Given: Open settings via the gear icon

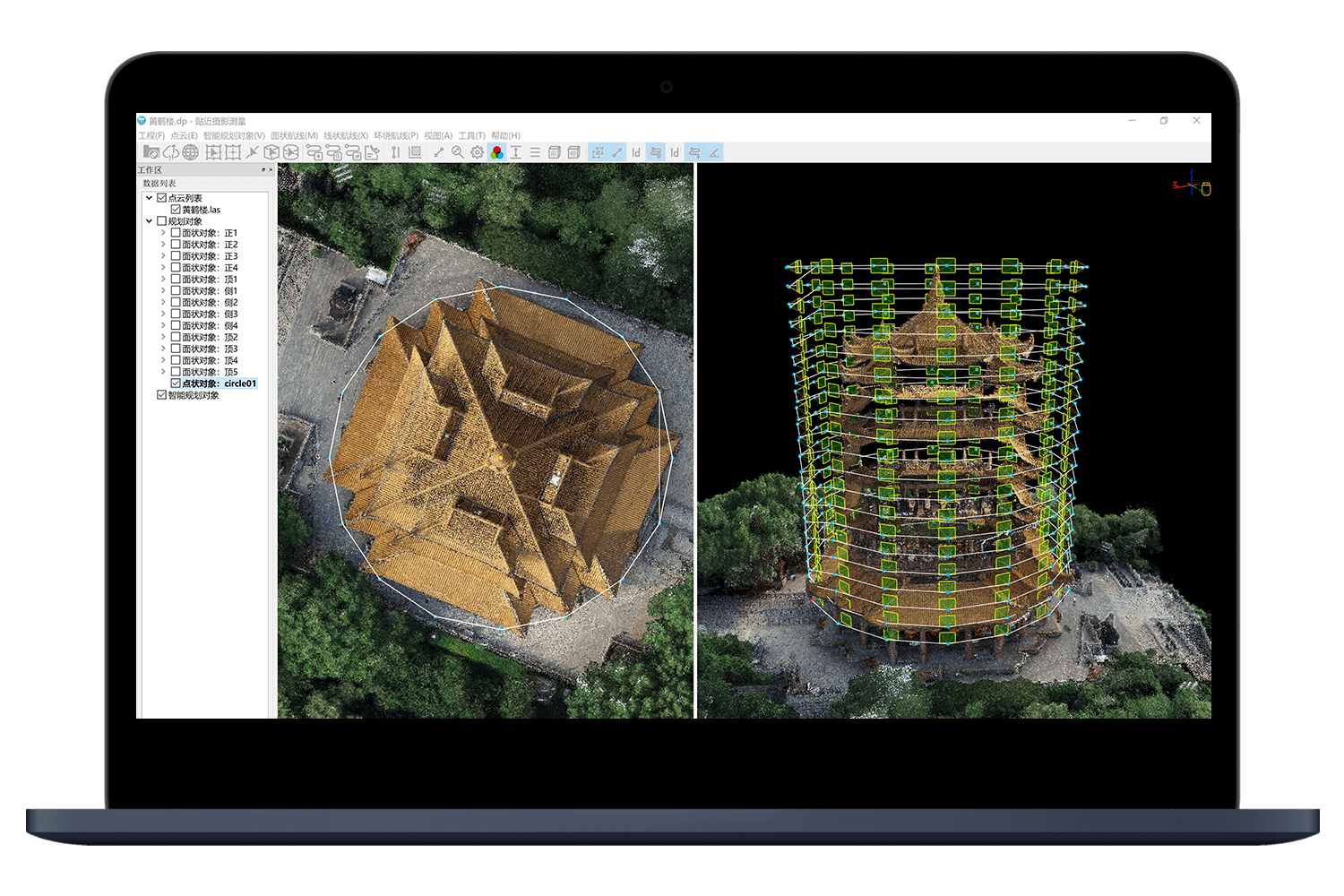Looking at the screenshot, I should coord(478,152).
